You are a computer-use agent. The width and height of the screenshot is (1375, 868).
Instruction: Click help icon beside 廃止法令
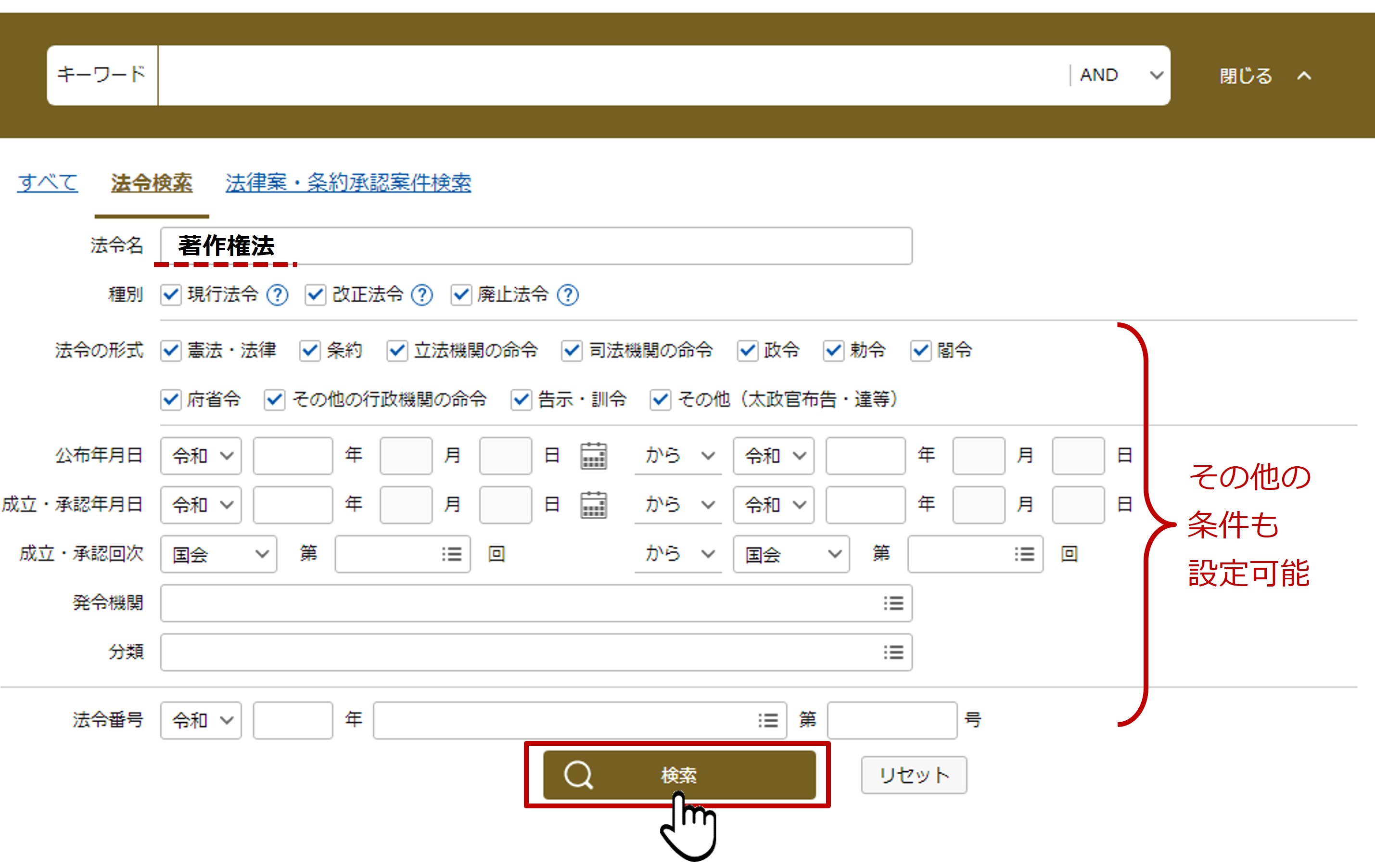tap(568, 295)
